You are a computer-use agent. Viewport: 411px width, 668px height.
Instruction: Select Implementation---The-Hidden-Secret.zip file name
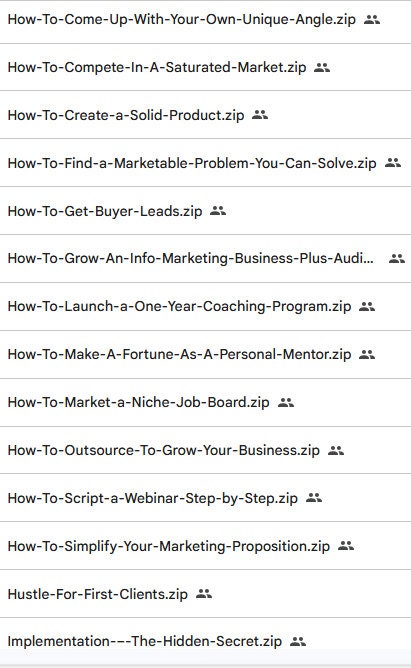[145, 641]
